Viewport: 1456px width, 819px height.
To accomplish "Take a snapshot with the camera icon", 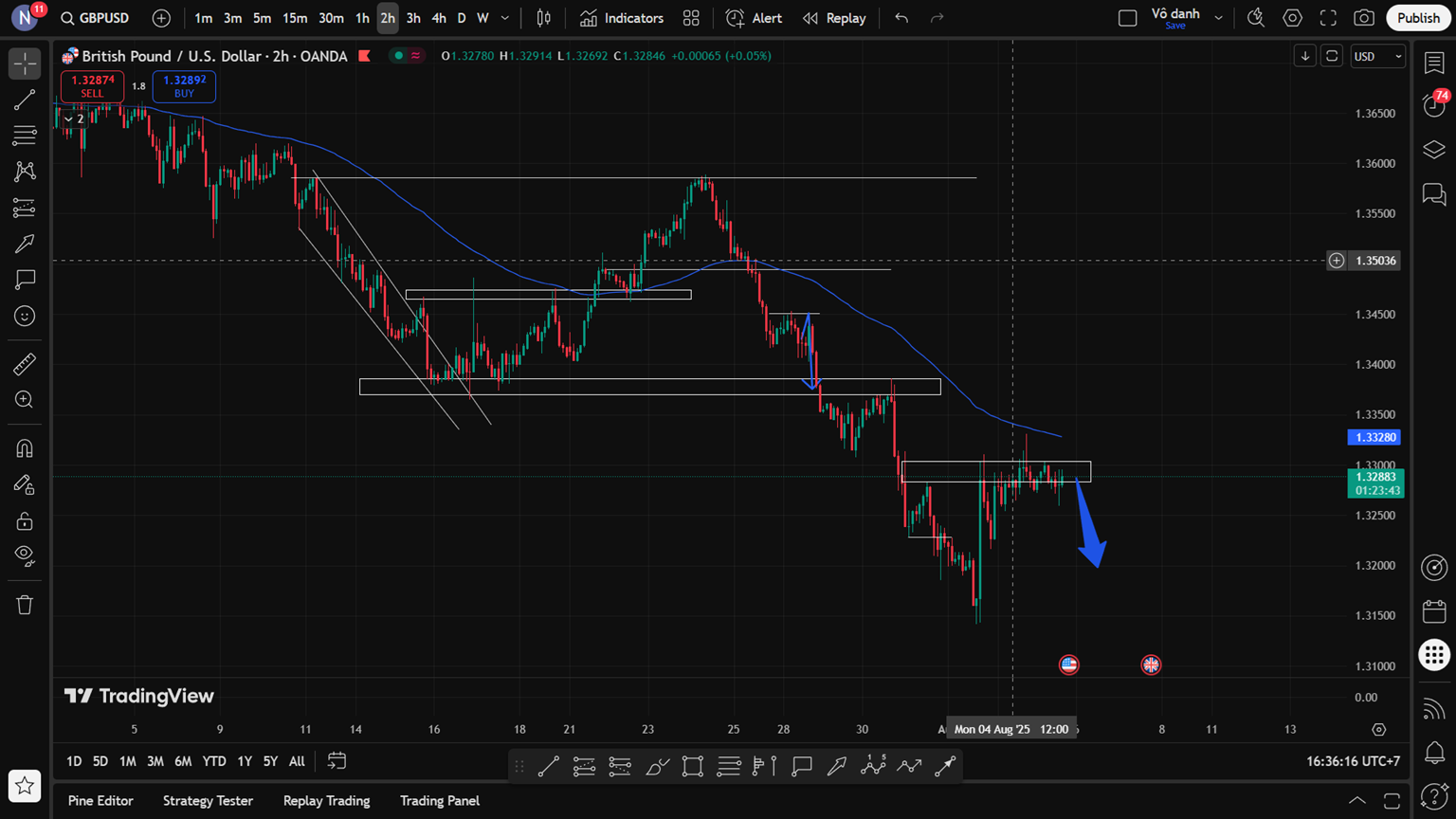I will coord(1364,18).
